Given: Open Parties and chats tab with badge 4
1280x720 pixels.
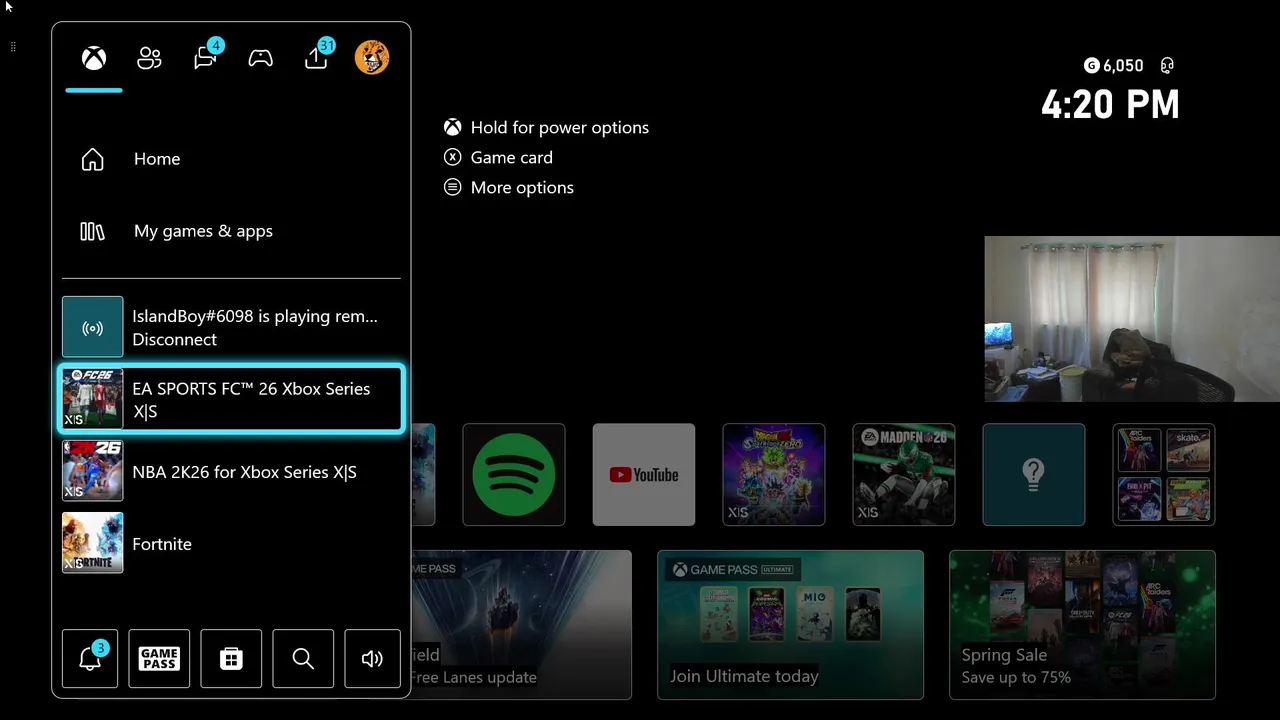Looking at the screenshot, I should [x=207, y=56].
